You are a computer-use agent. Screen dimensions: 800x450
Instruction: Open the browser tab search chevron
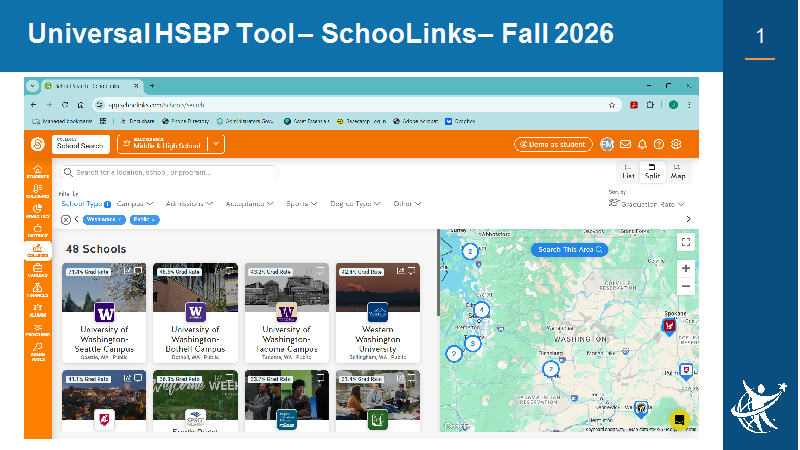point(32,86)
